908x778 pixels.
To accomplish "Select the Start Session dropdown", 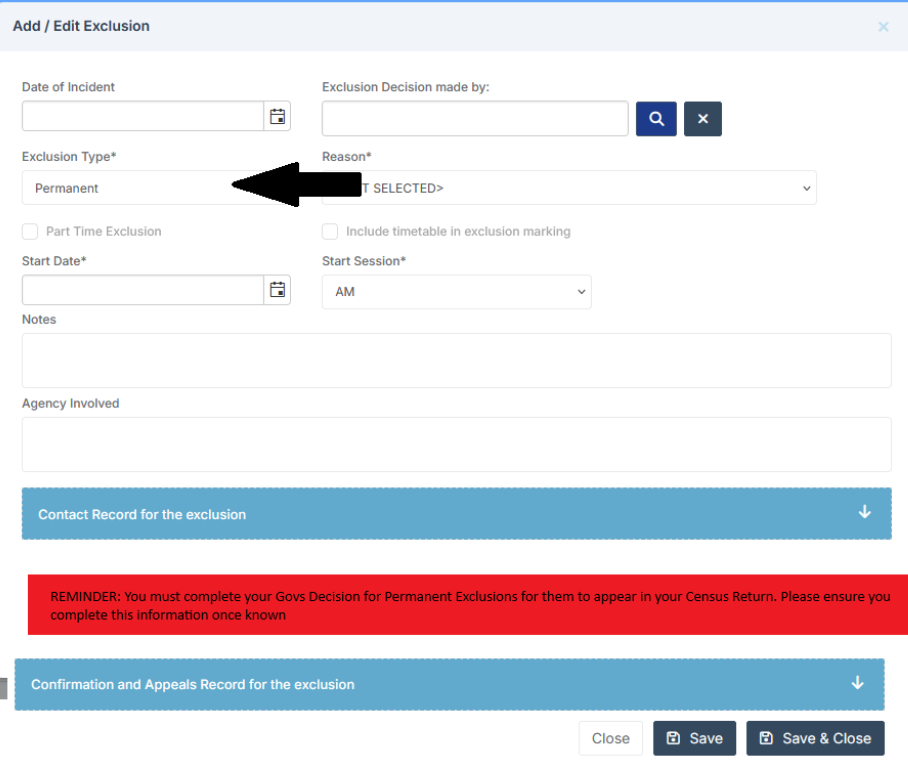I will coord(456,292).
